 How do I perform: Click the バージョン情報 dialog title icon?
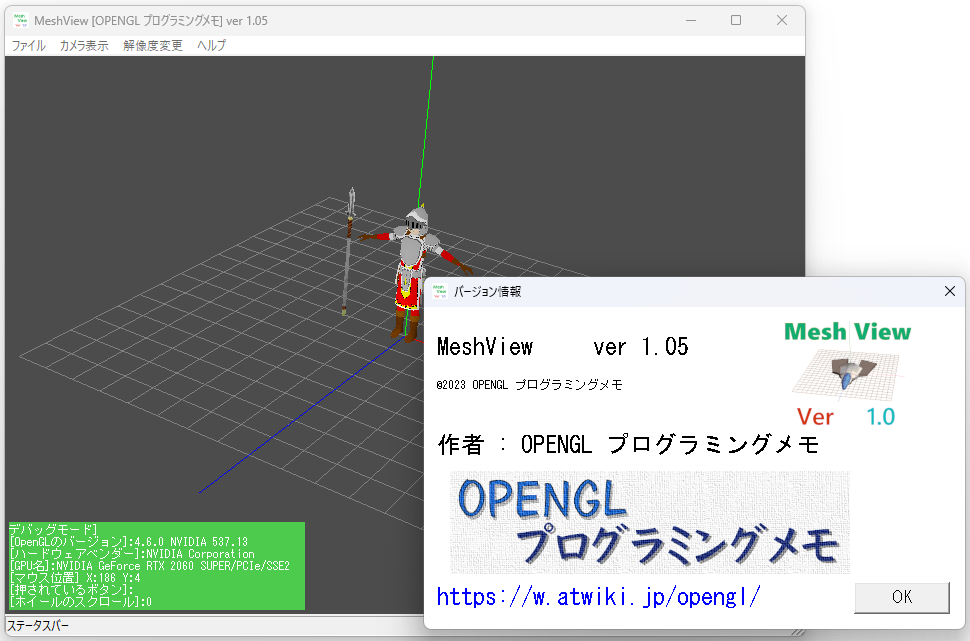[x=440, y=291]
